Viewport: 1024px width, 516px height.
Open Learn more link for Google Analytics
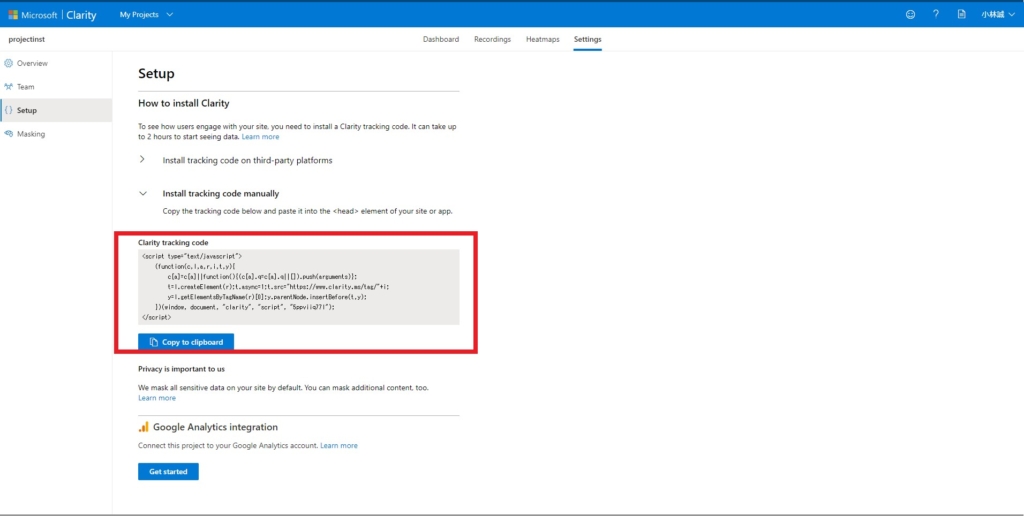click(x=339, y=445)
